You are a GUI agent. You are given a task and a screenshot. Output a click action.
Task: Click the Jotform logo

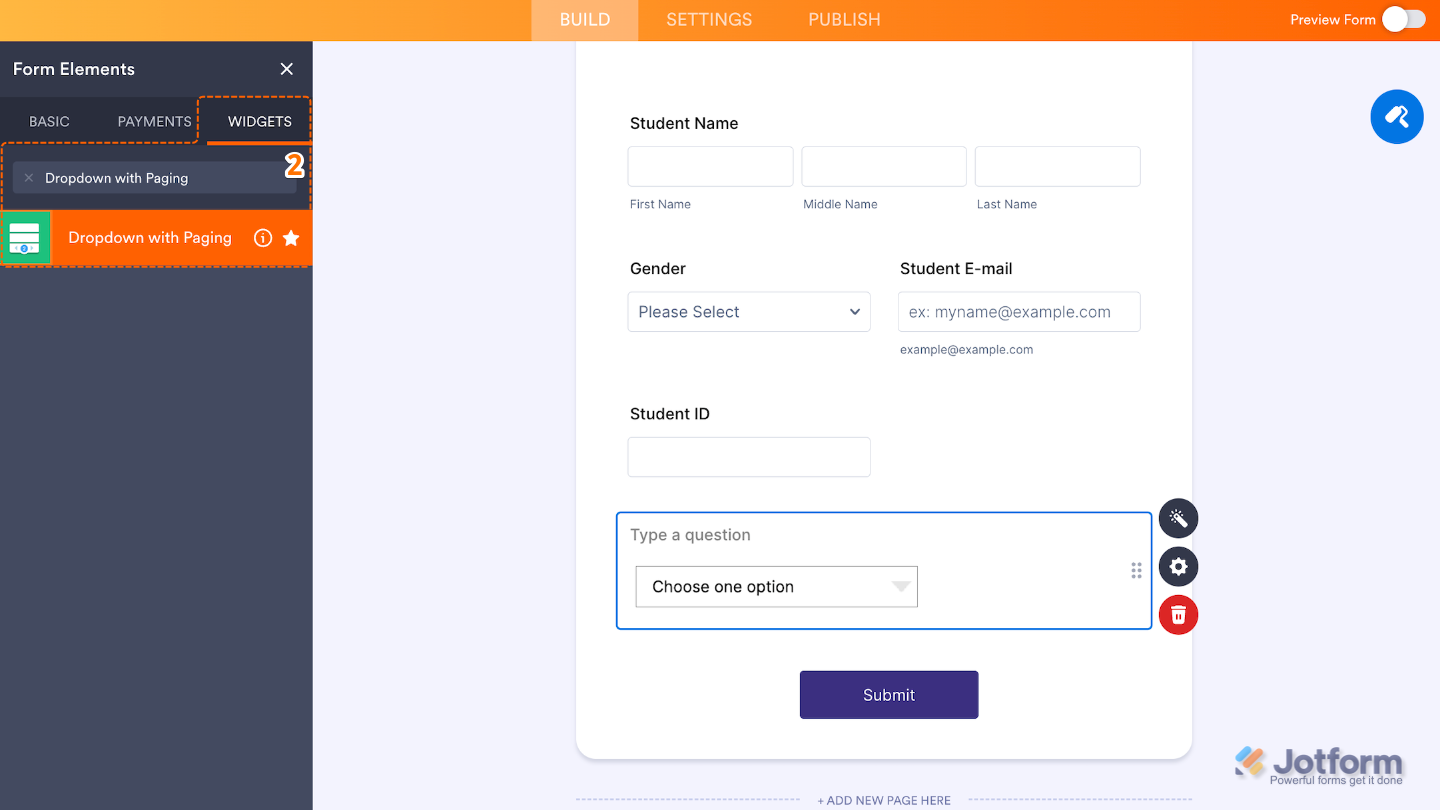click(1318, 761)
